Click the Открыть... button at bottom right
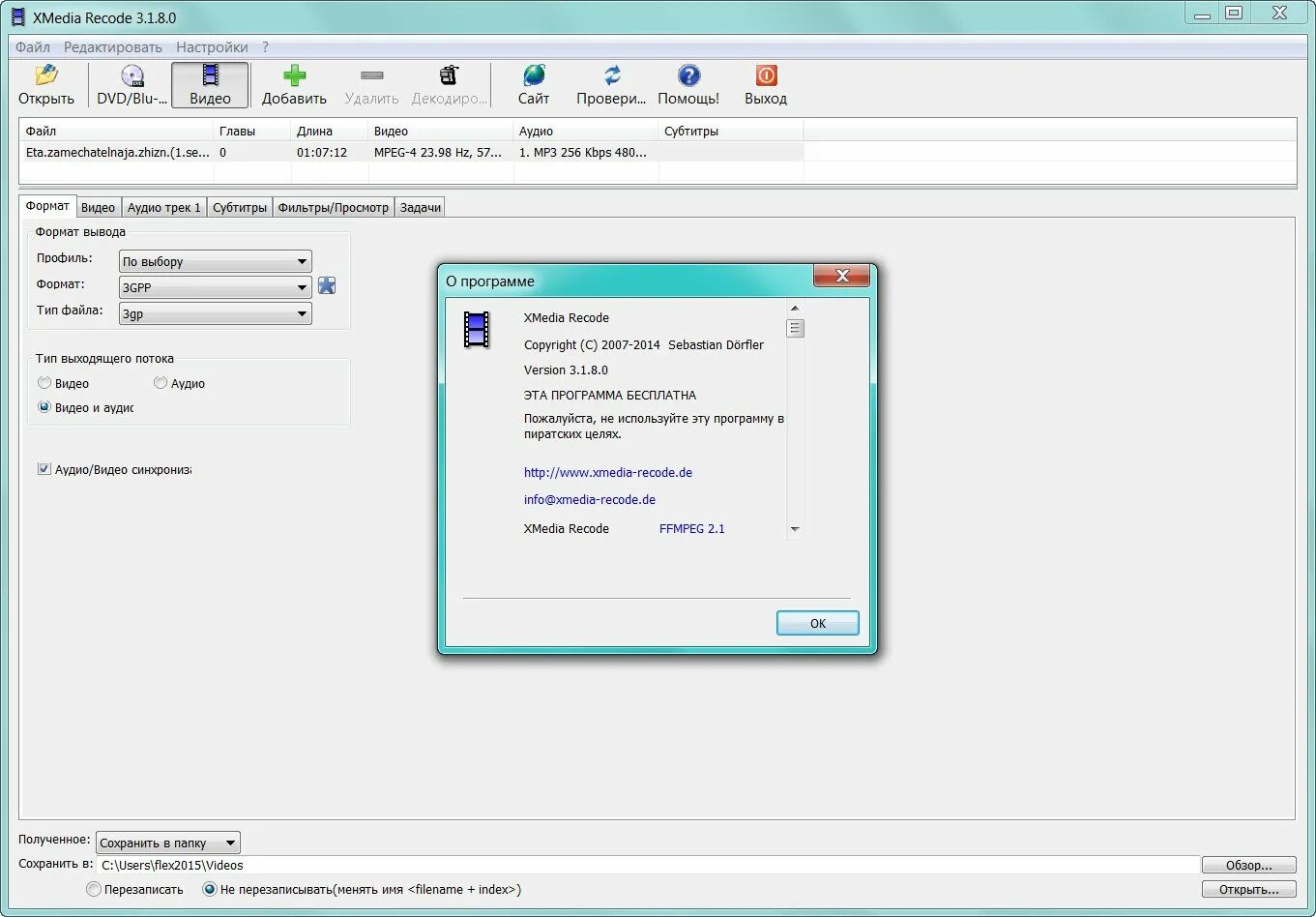 [1249, 889]
